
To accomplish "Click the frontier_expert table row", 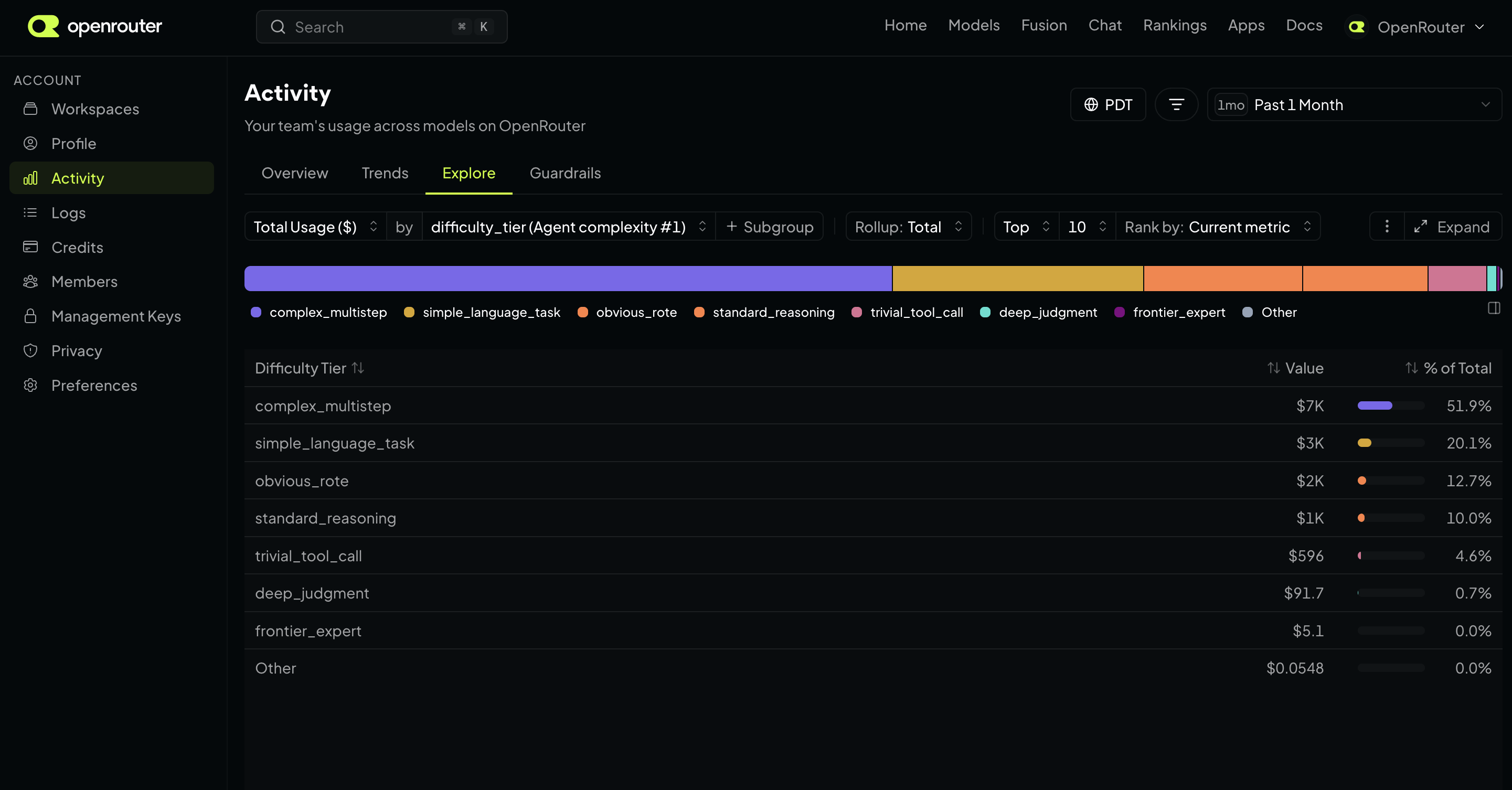I will tap(873, 631).
